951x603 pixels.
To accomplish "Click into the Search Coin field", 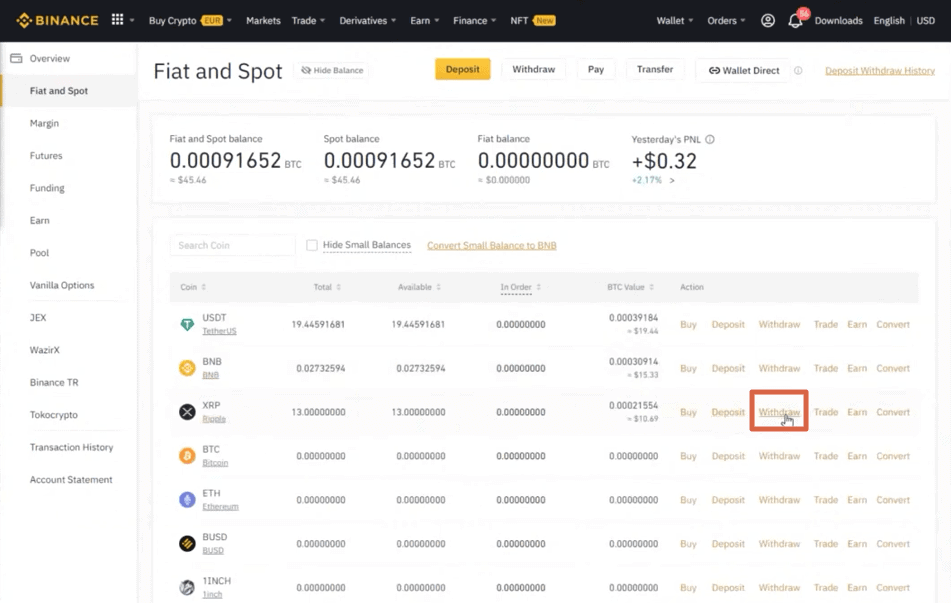I will (x=232, y=245).
